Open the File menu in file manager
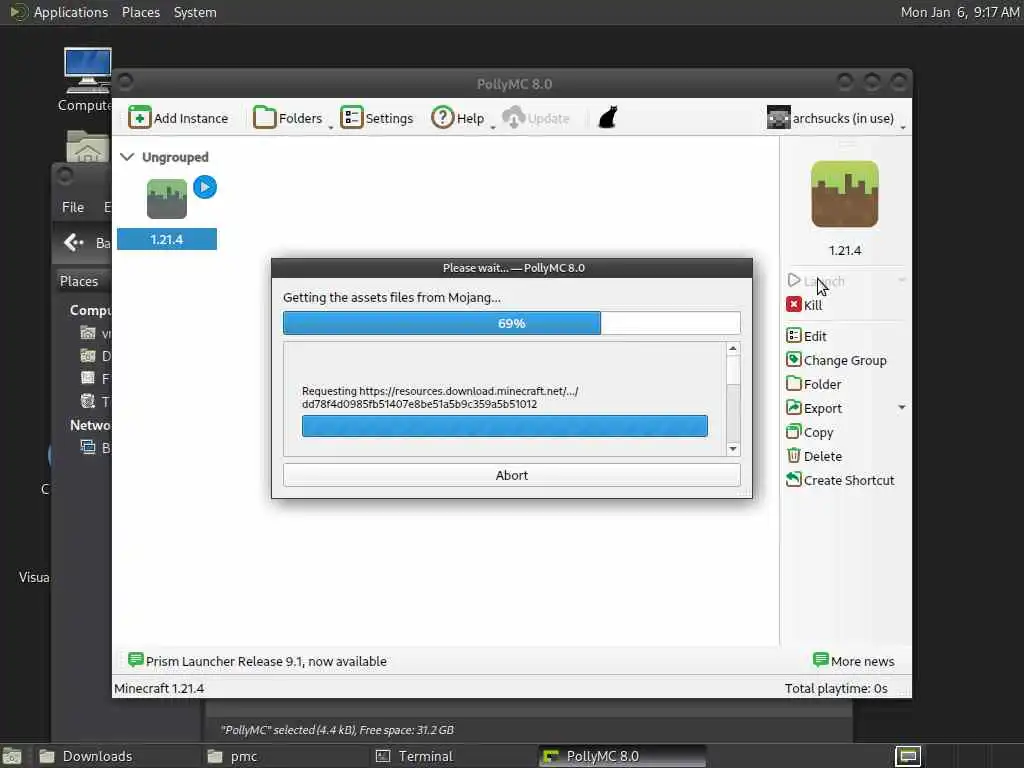The width and height of the screenshot is (1024, 768). click(x=72, y=207)
